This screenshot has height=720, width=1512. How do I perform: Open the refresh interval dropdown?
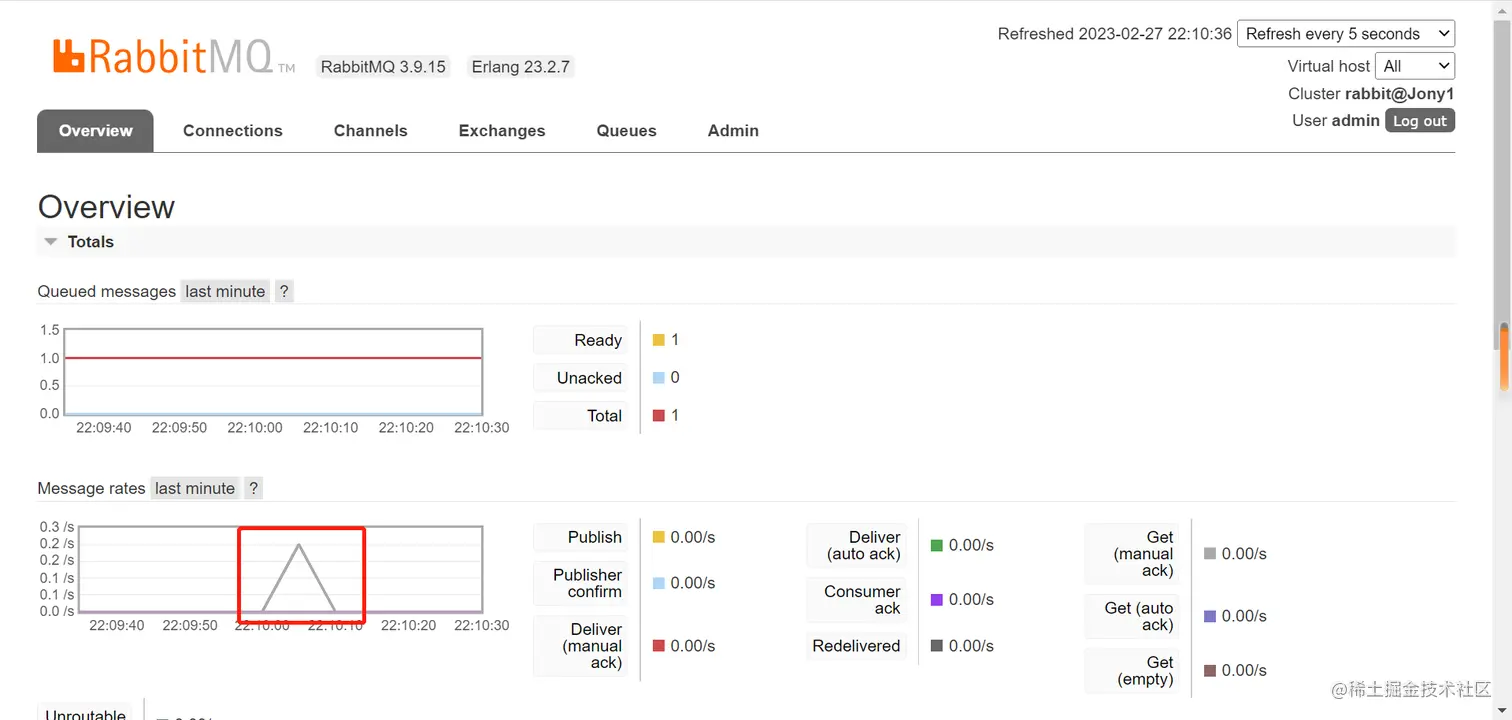pos(1346,33)
